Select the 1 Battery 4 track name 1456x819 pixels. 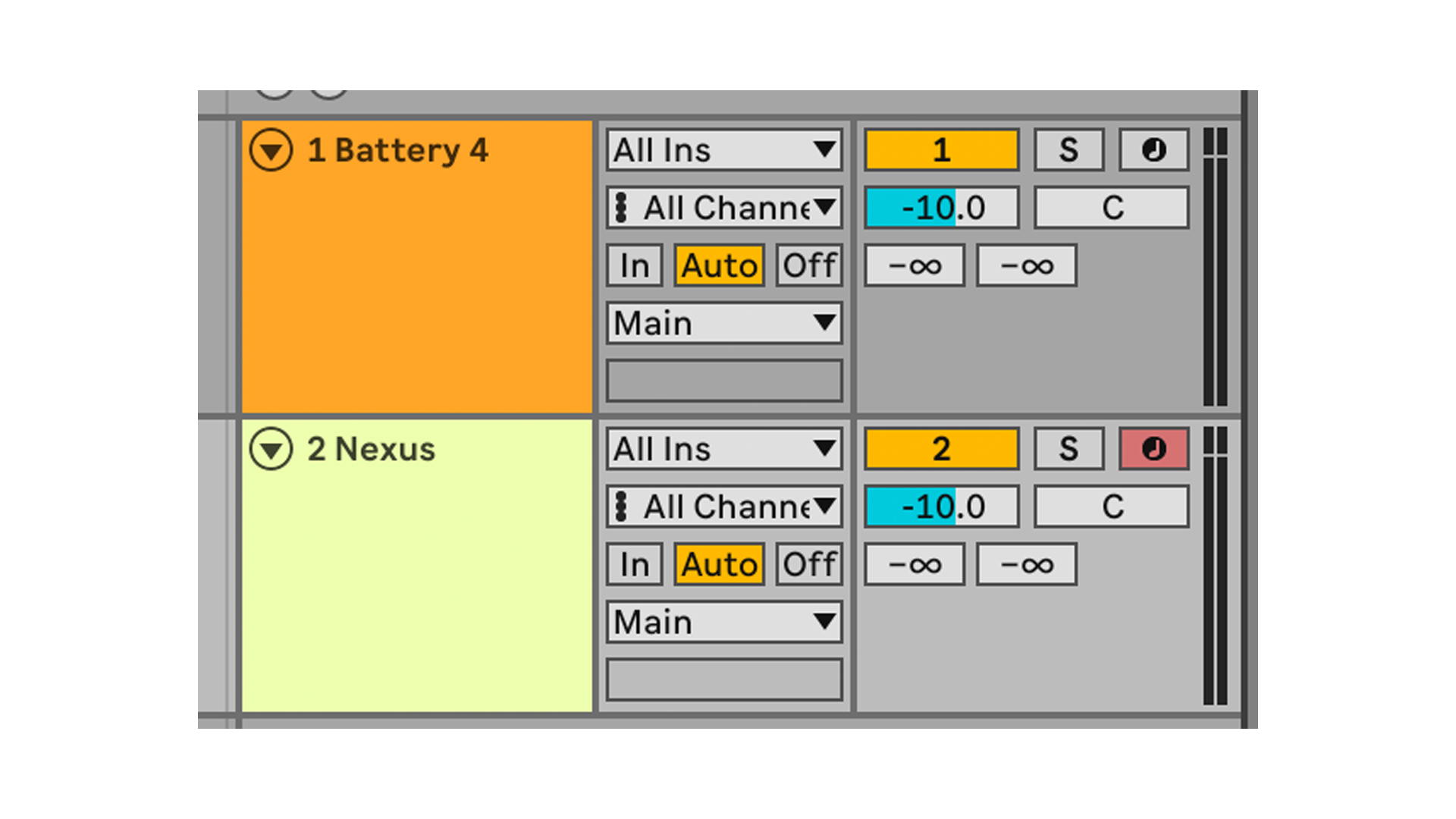click(398, 150)
